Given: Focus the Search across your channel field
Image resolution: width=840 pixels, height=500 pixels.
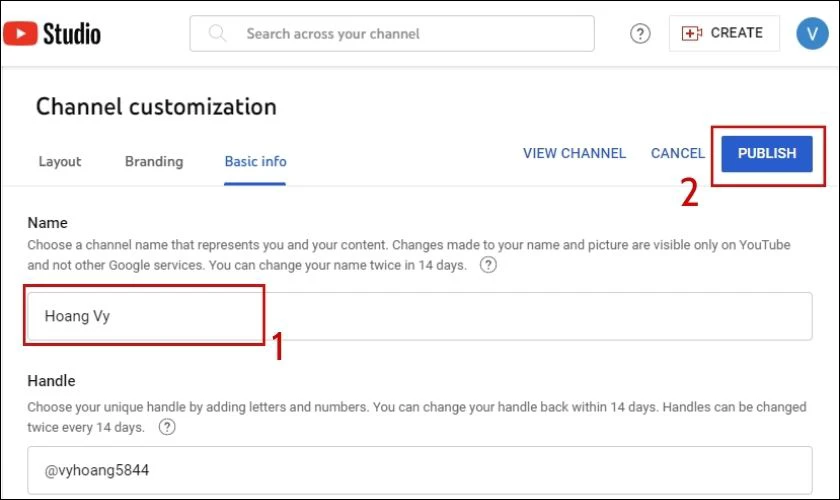Looking at the screenshot, I should tap(392, 34).
